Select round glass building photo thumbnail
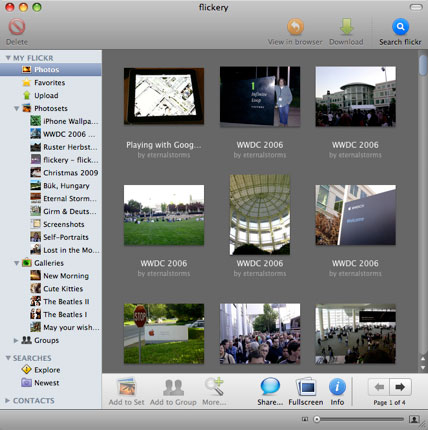 point(356,97)
